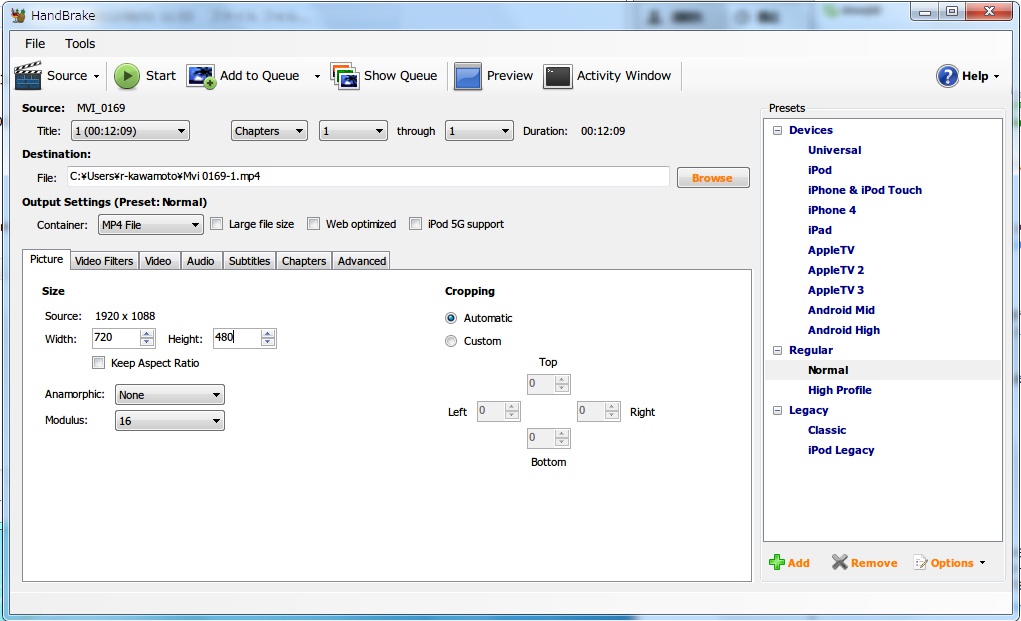Select the Automatic cropping radio button
Screen dimensions: 1021x621
(451, 318)
